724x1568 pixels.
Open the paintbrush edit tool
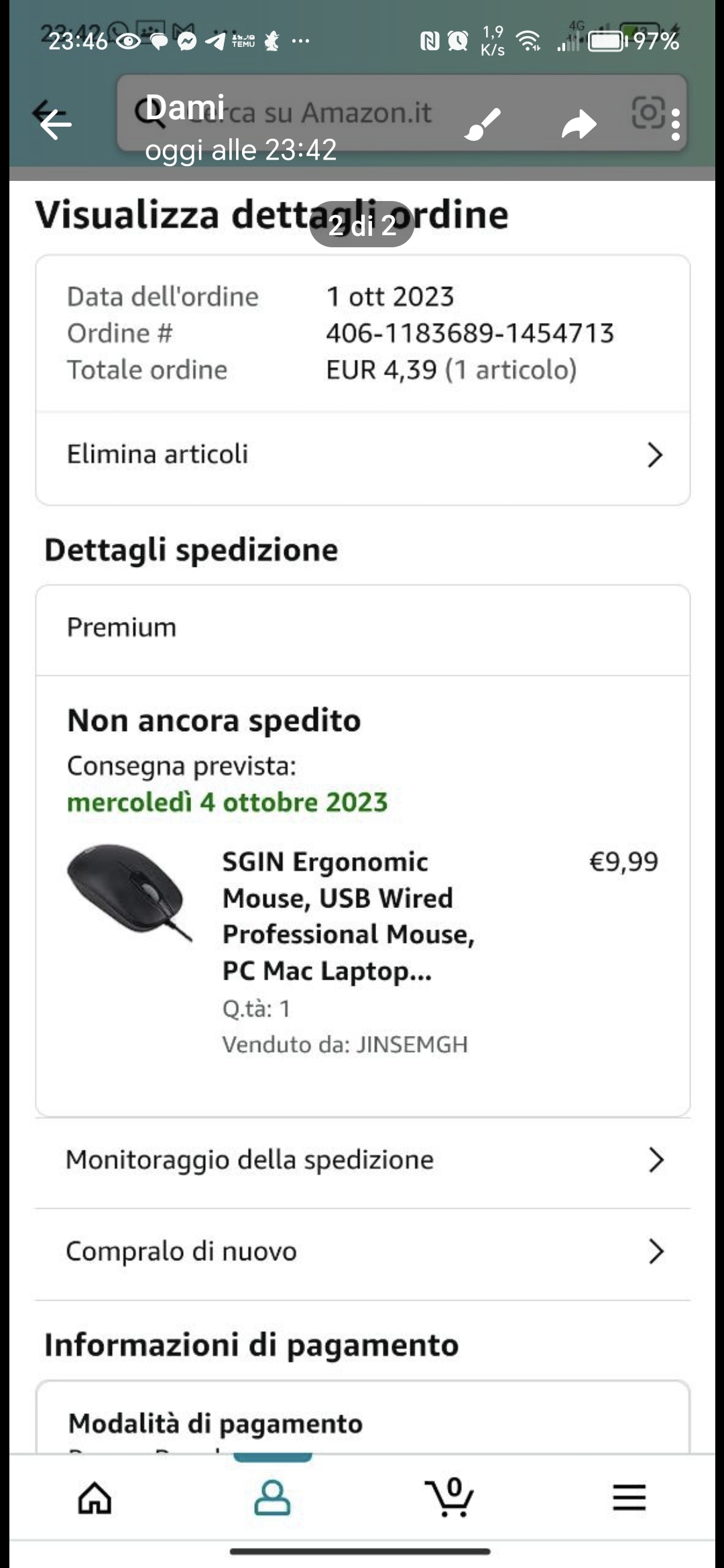[483, 124]
